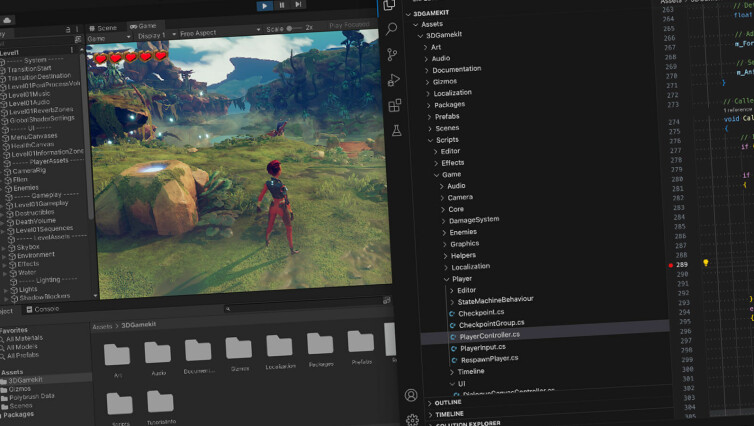Screen dimensions: 754x426
Task: Expand the DamageSystem folder in Explorer
Action: pos(444,221)
